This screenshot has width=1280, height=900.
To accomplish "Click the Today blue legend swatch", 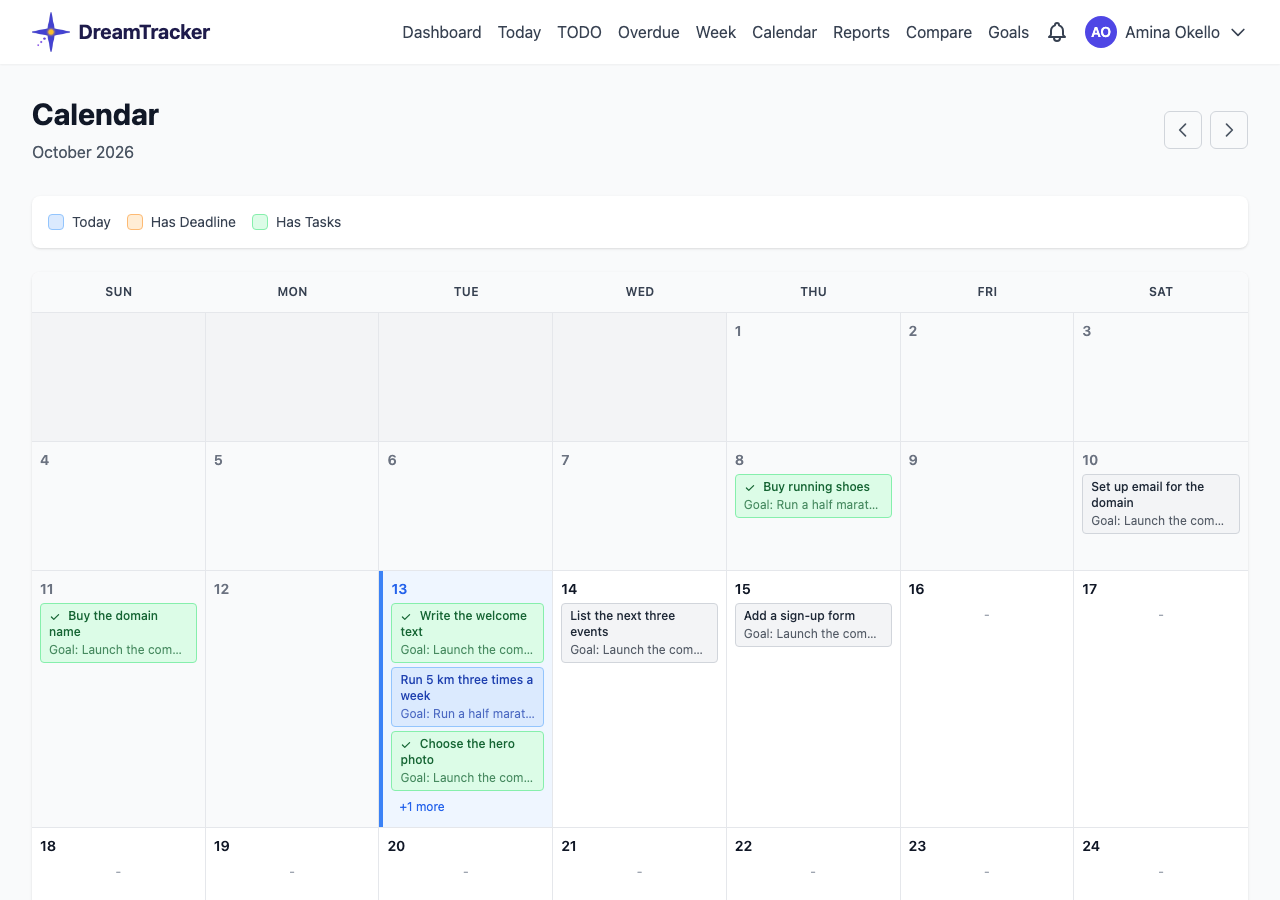I will 56,222.
